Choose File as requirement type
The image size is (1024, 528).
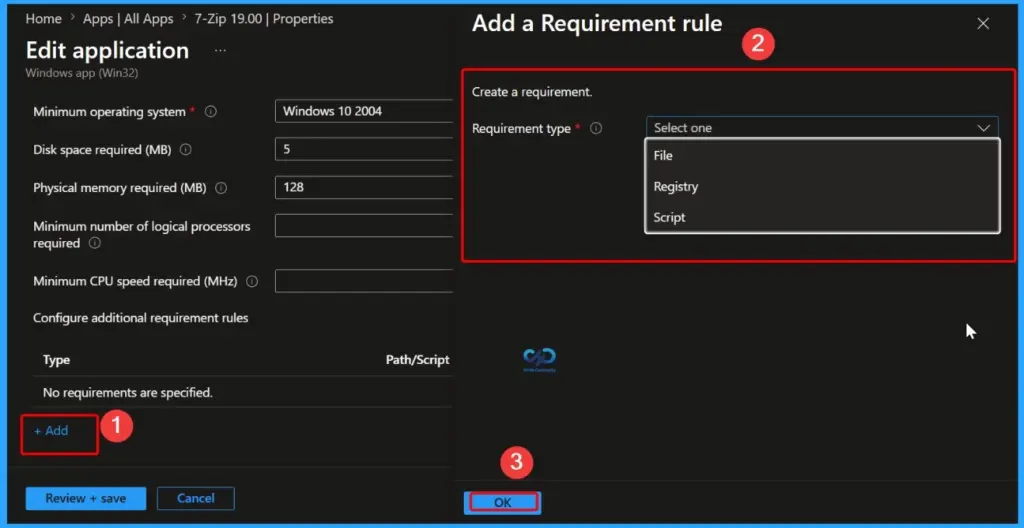pyautogui.click(x=822, y=156)
